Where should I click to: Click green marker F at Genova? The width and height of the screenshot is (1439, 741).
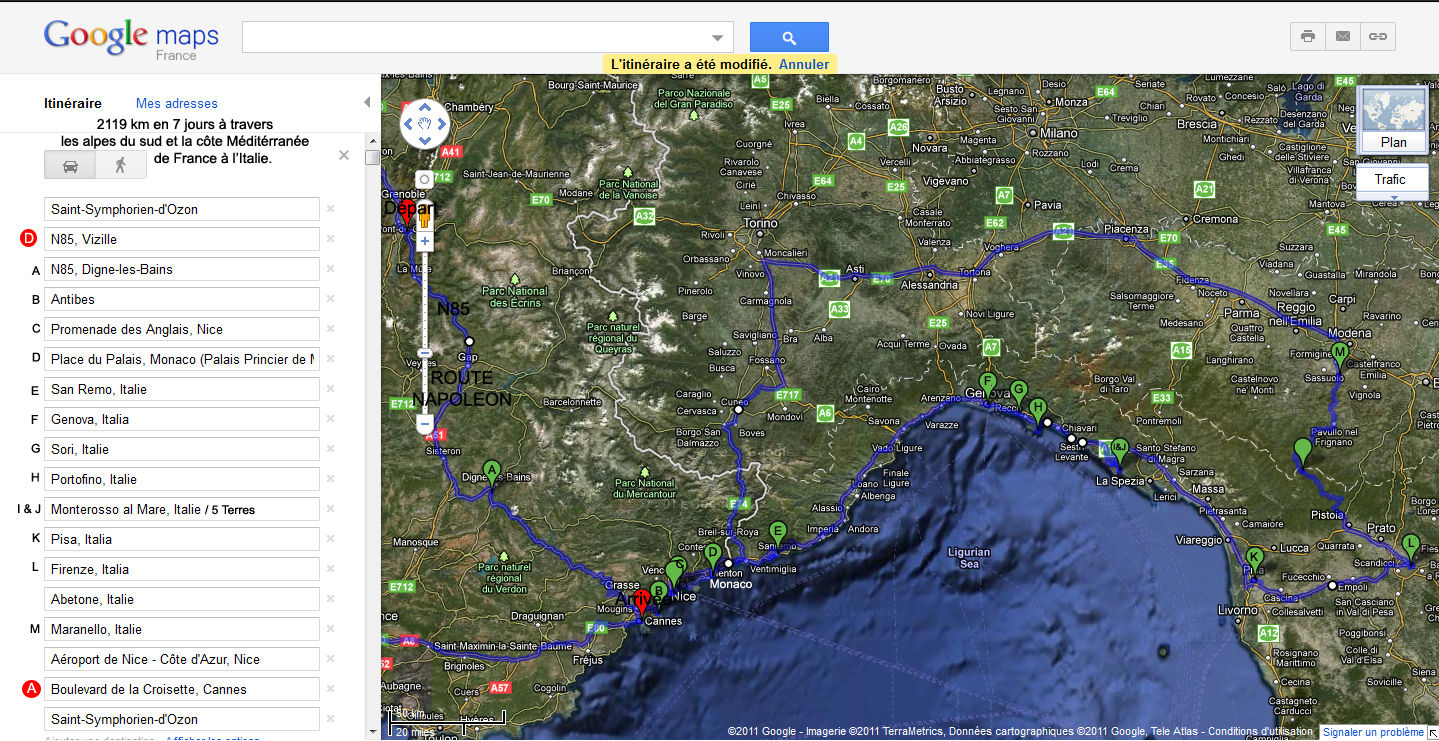(x=988, y=384)
